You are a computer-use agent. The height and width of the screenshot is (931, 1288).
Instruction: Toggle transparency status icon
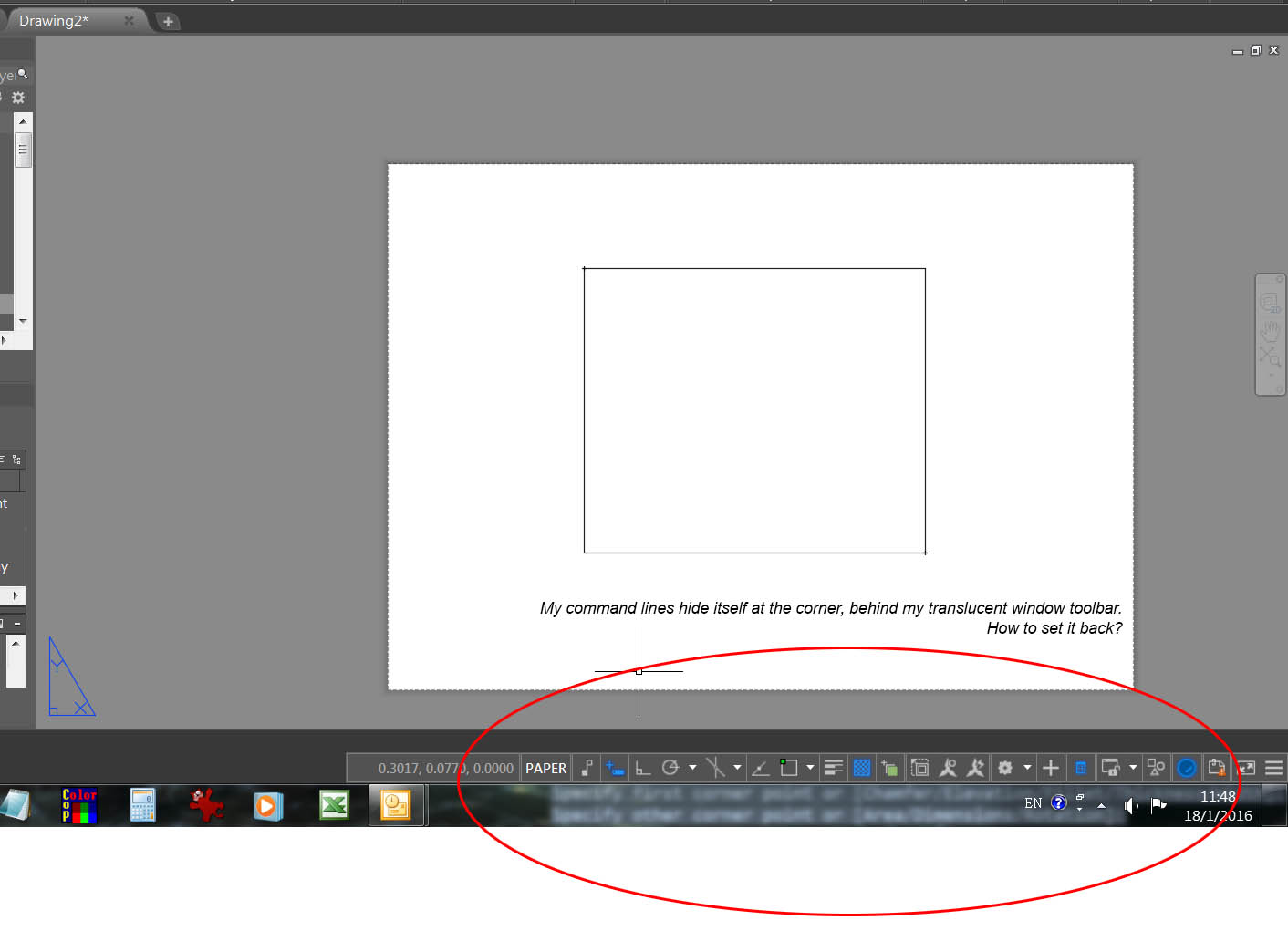[862, 768]
